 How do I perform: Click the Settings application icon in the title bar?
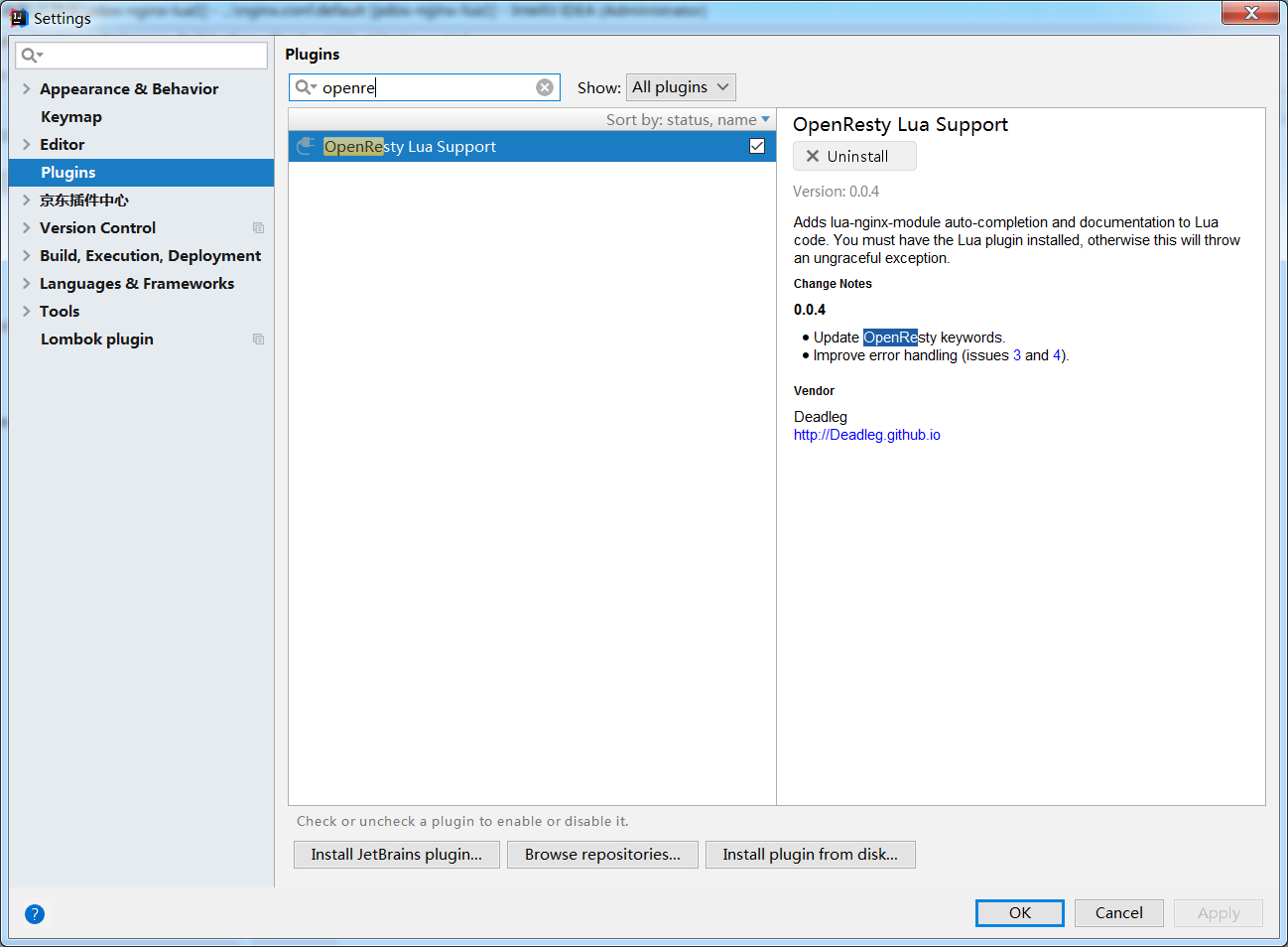[x=17, y=17]
